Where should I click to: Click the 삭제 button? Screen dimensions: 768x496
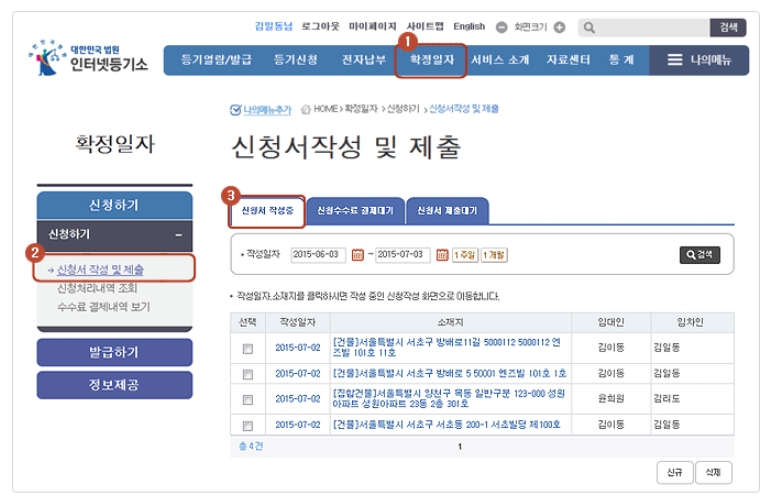tap(713, 472)
